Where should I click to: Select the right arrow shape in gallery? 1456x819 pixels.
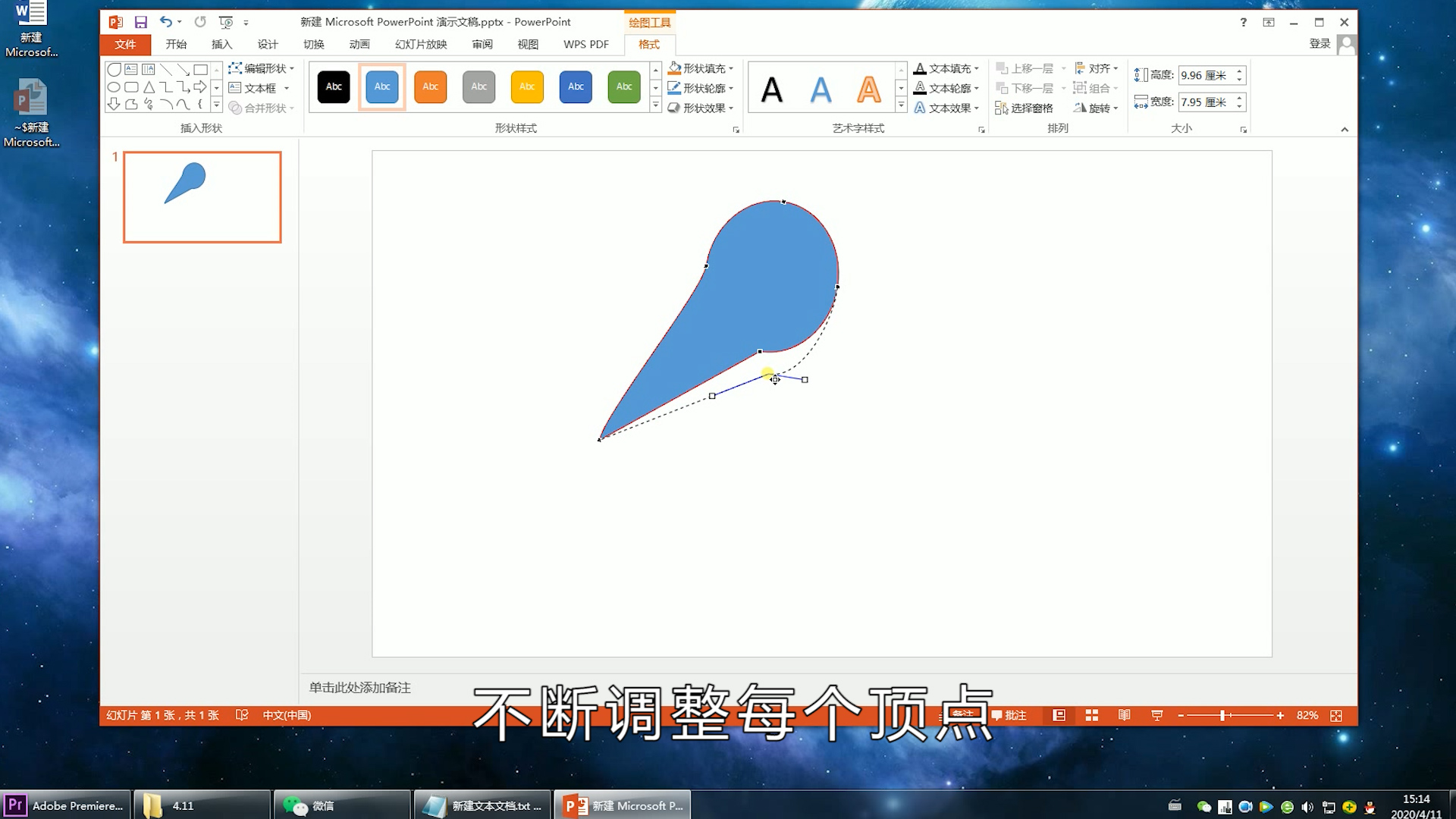pos(200,87)
